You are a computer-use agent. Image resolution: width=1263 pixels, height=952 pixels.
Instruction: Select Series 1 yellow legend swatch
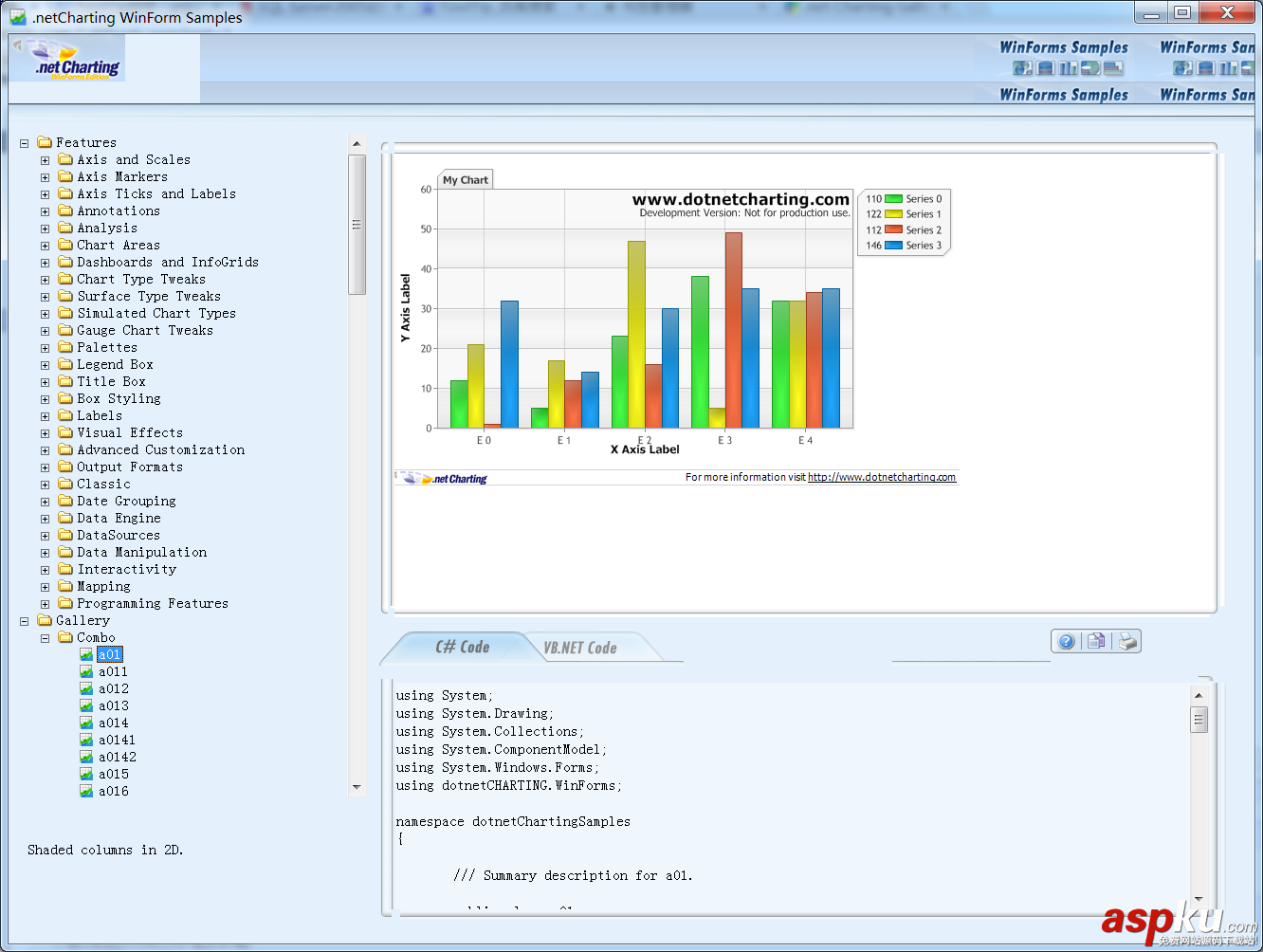[893, 214]
